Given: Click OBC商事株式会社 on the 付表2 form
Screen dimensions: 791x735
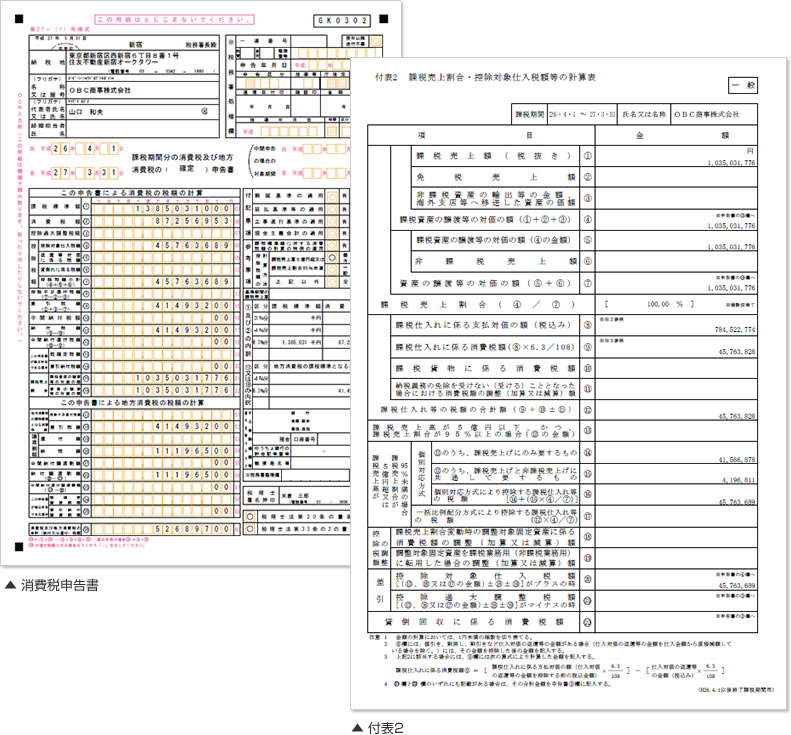Looking at the screenshot, I should coord(707,115).
